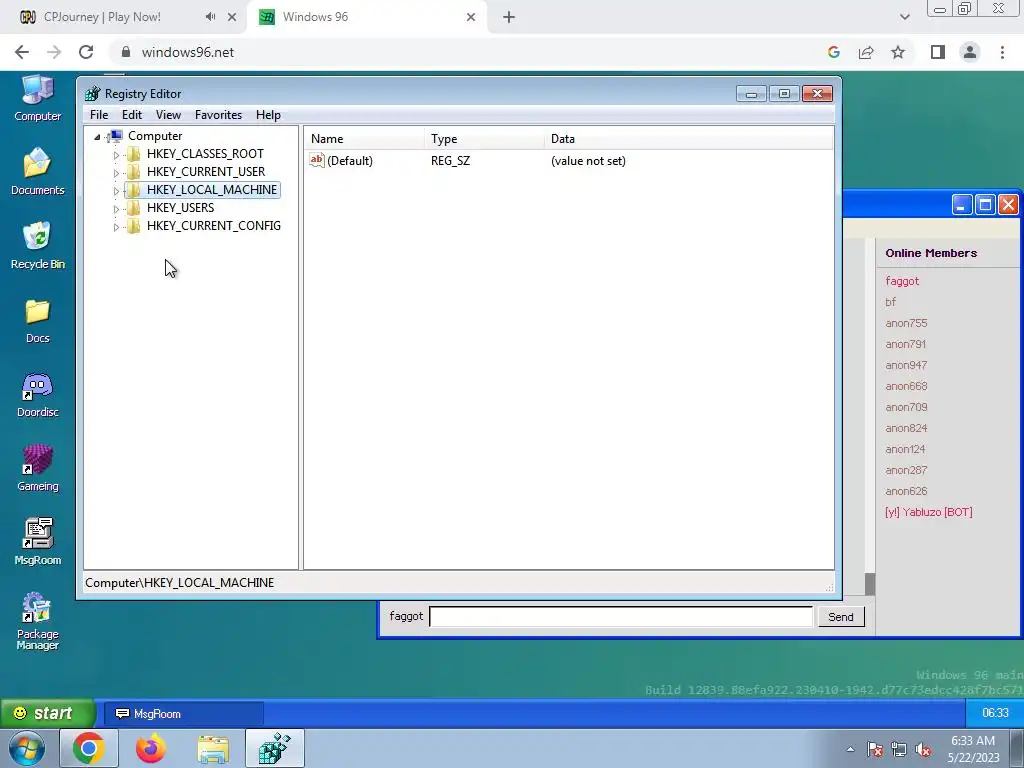This screenshot has width=1024, height=768.
Task: Click the HKEY_USERS folder icon
Action: pos(133,208)
